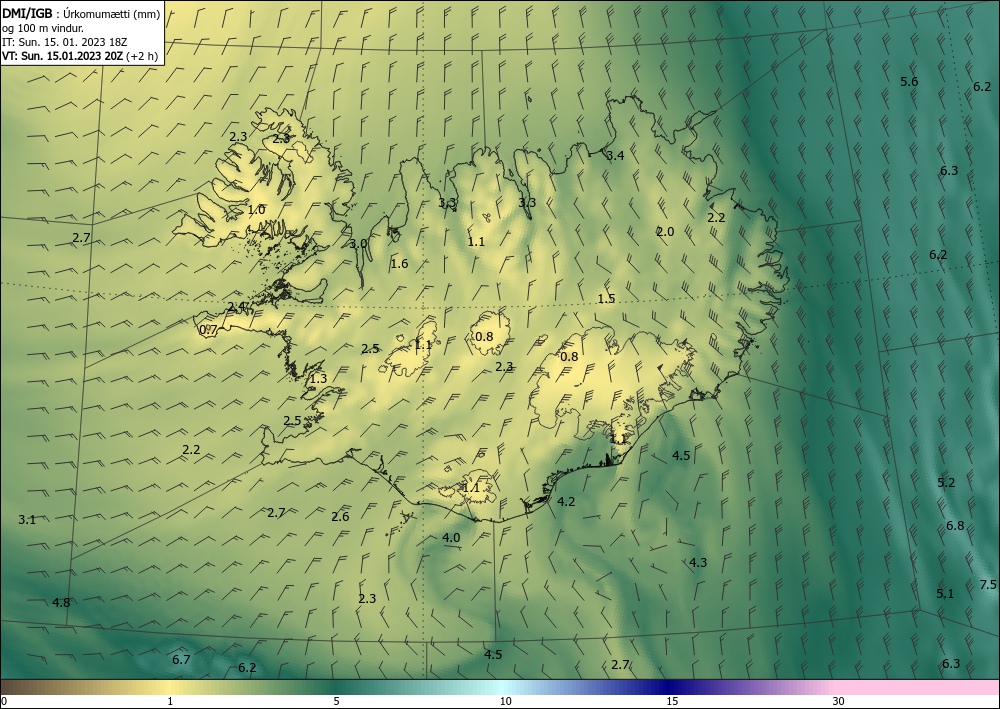Click the 5.6 precipitation value

click(909, 82)
